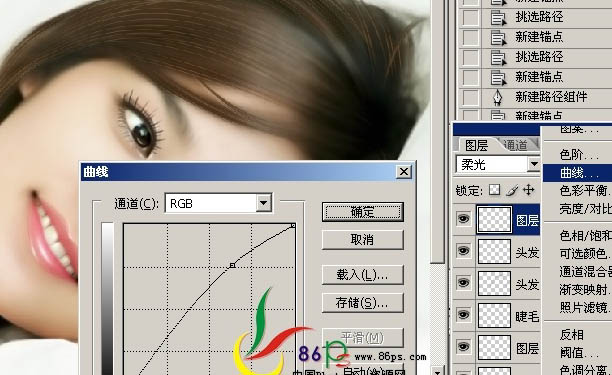Screen dimensions: 612x375
Task: Click the 确定 button
Action: (363, 212)
